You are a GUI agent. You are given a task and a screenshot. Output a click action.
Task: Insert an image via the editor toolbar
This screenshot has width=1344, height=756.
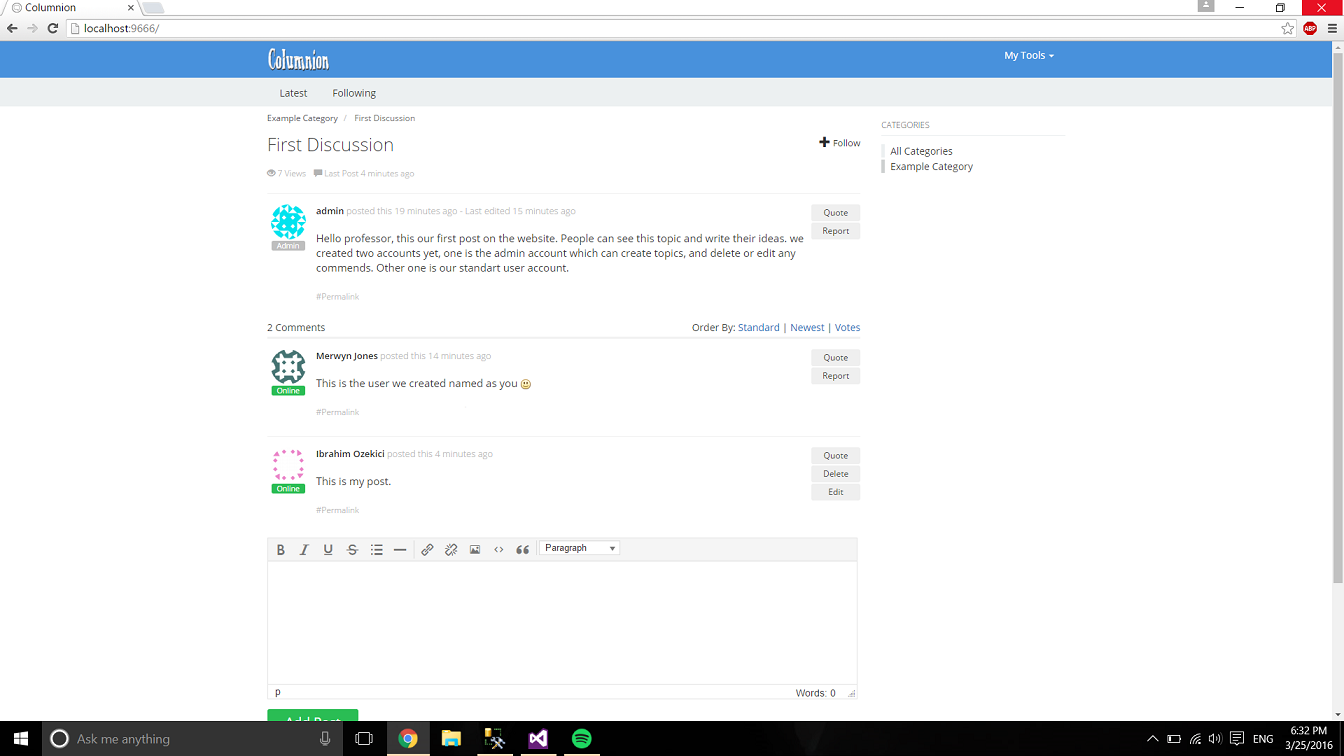pos(475,550)
